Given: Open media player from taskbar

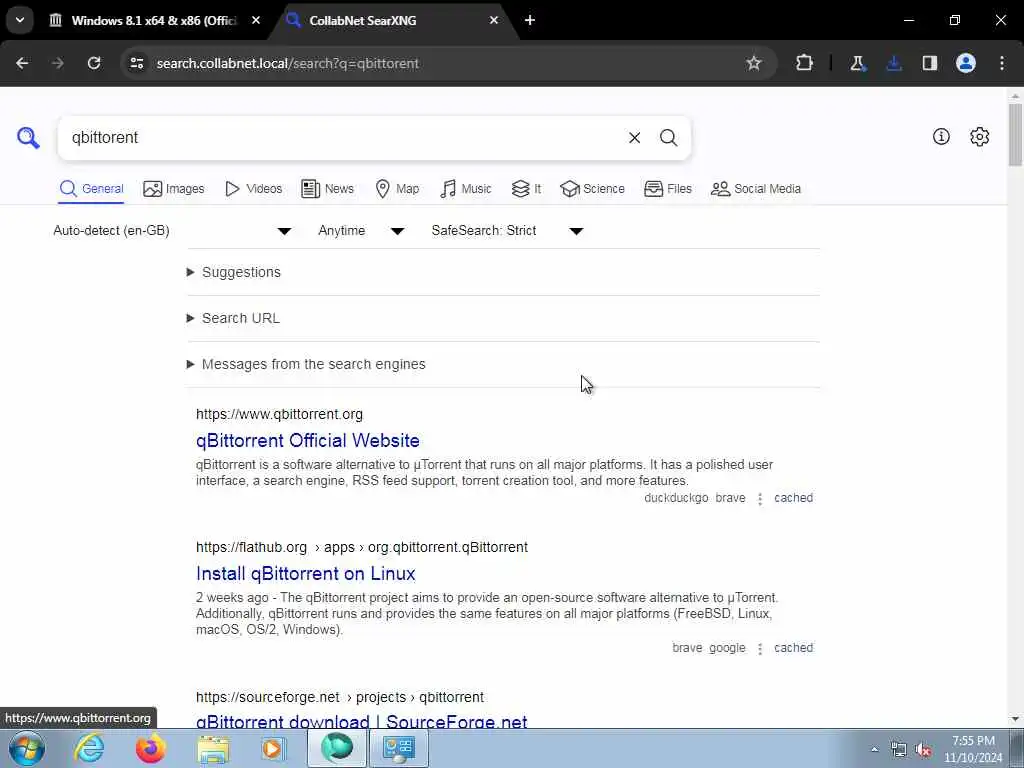Looking at the screenshot, I should pos(273,749).
